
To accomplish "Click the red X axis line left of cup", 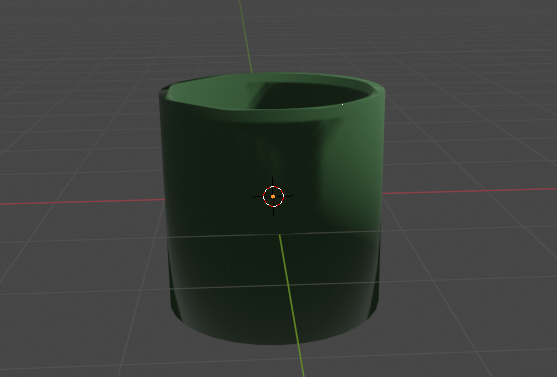I will [x=82, y=201].
